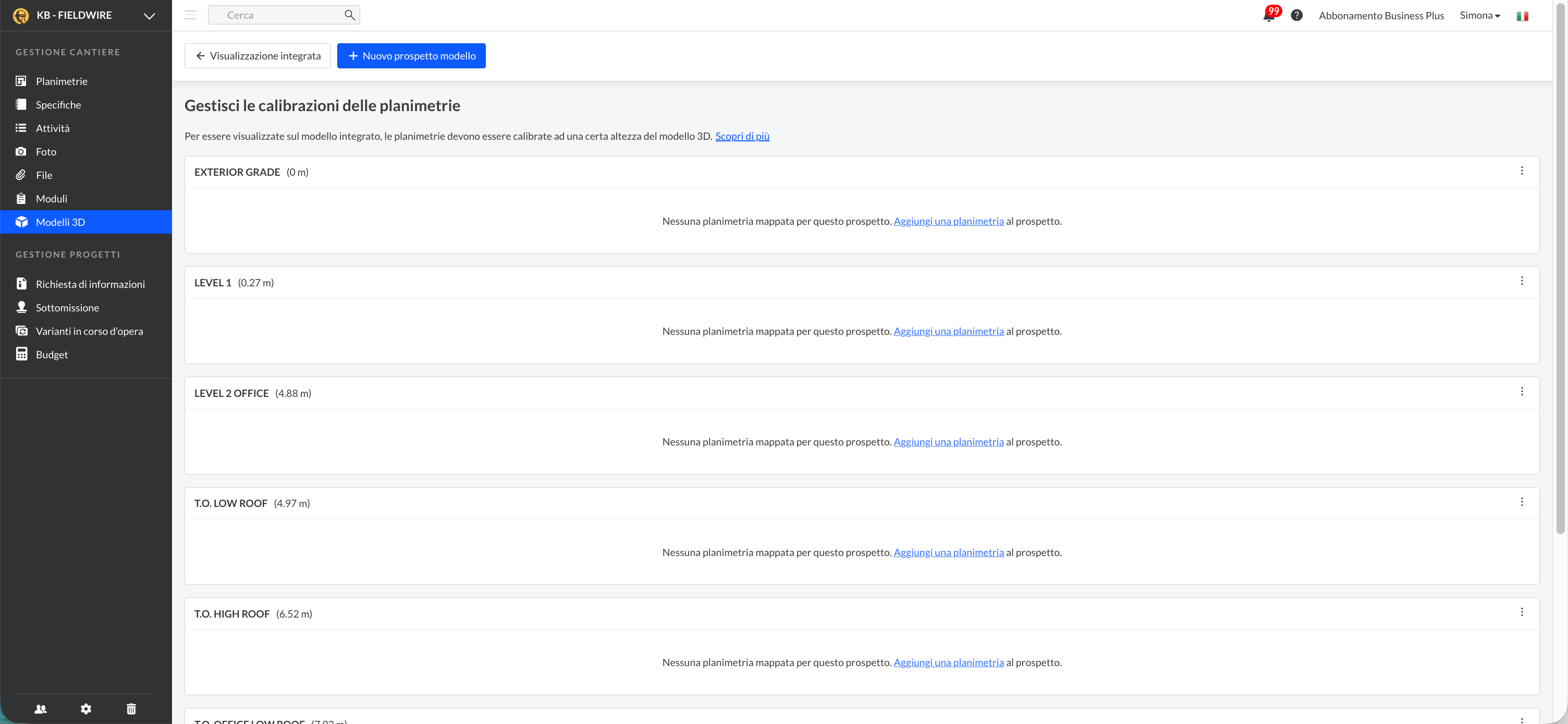Follow the Scopri di più link
The image size is (1568, 724).
click(x=742, y=136)
